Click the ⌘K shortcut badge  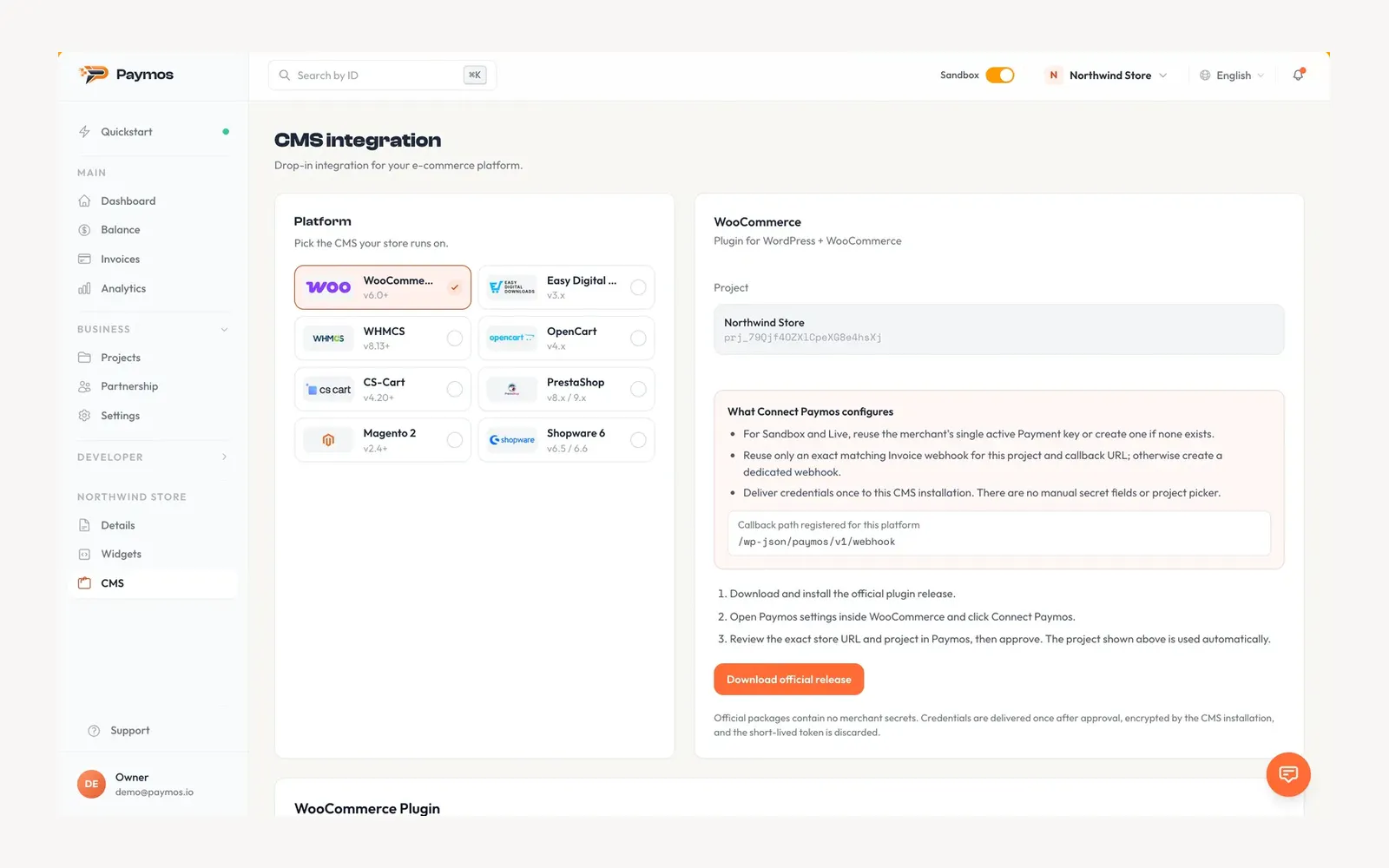(x=475, y=76)
